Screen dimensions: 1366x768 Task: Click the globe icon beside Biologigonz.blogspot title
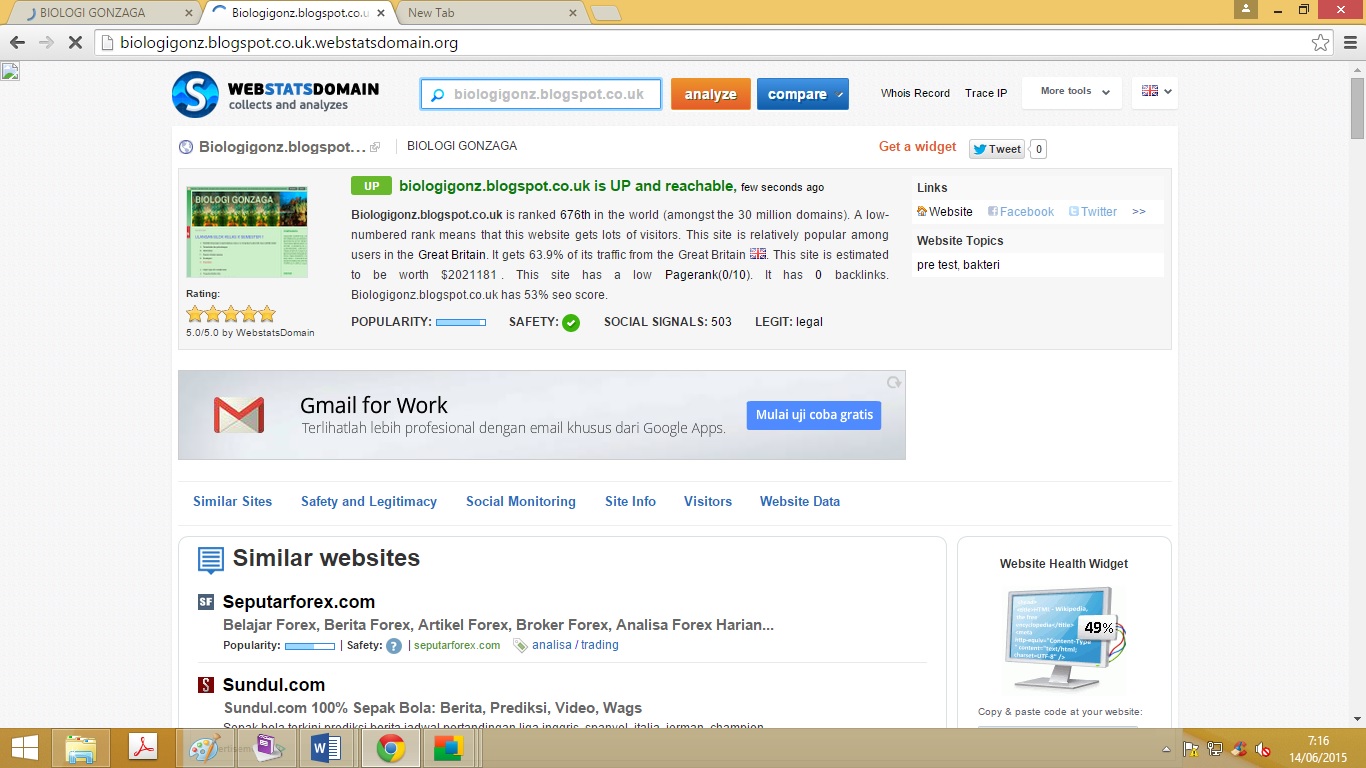[x=186, y=147]
